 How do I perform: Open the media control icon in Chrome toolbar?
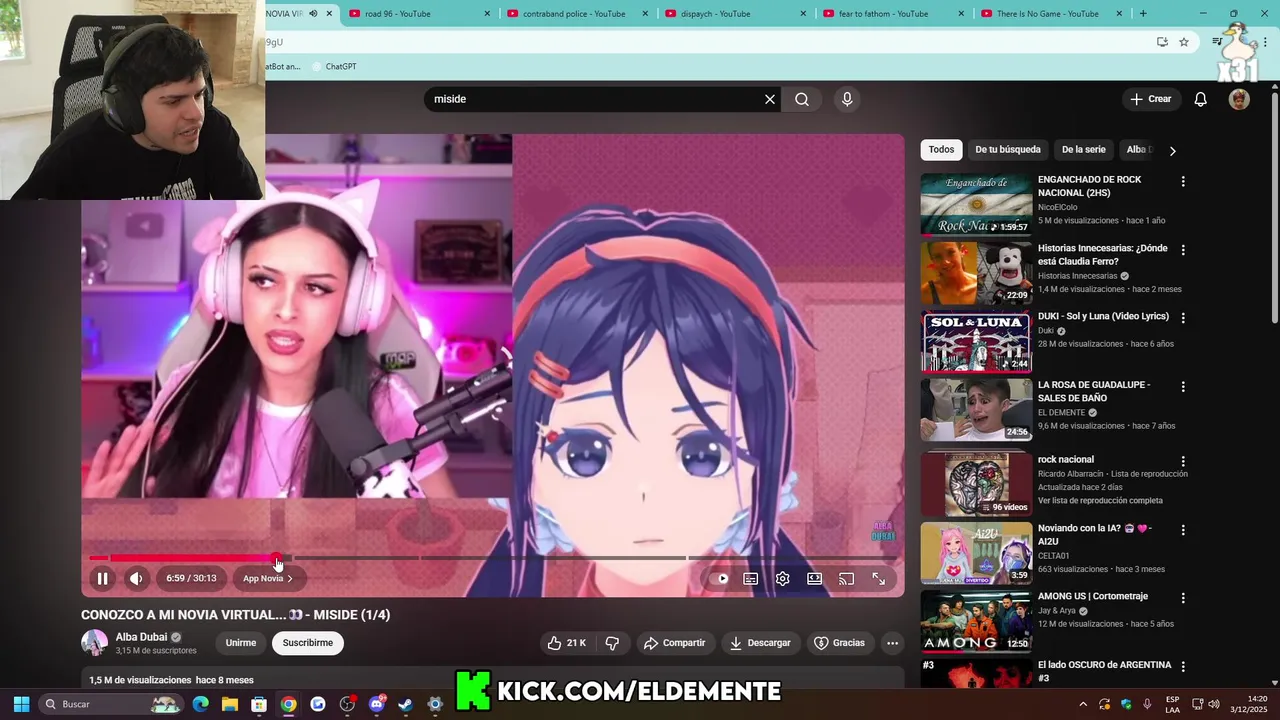[1217, 42]
